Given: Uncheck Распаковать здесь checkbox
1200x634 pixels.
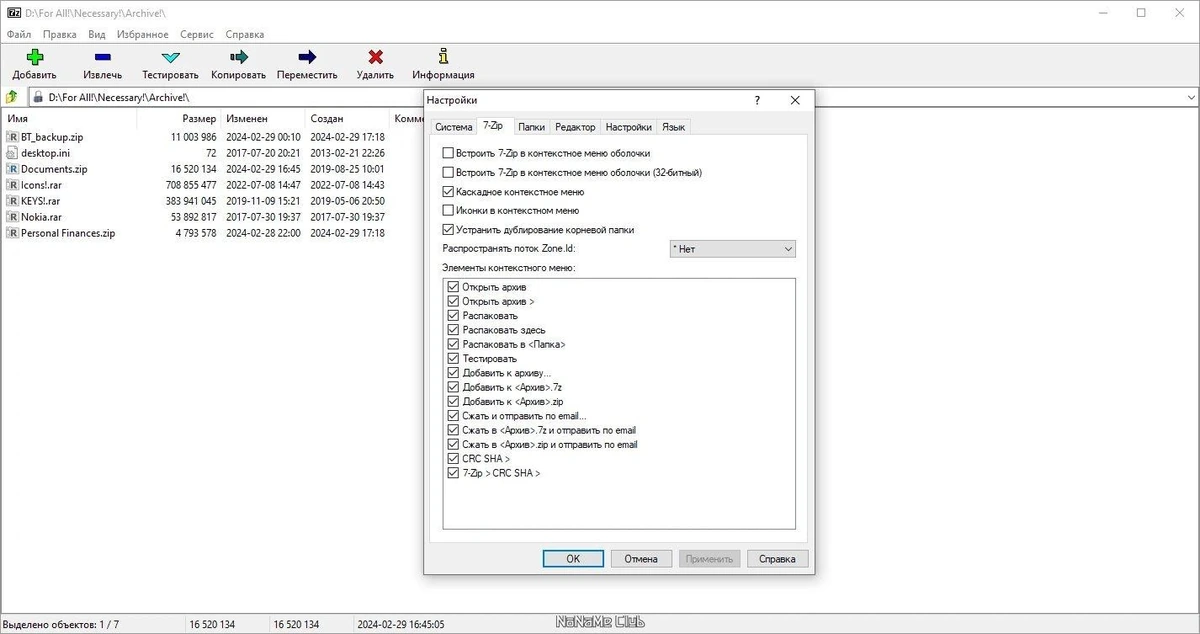Looking at the screenshot, I should 453,330.
